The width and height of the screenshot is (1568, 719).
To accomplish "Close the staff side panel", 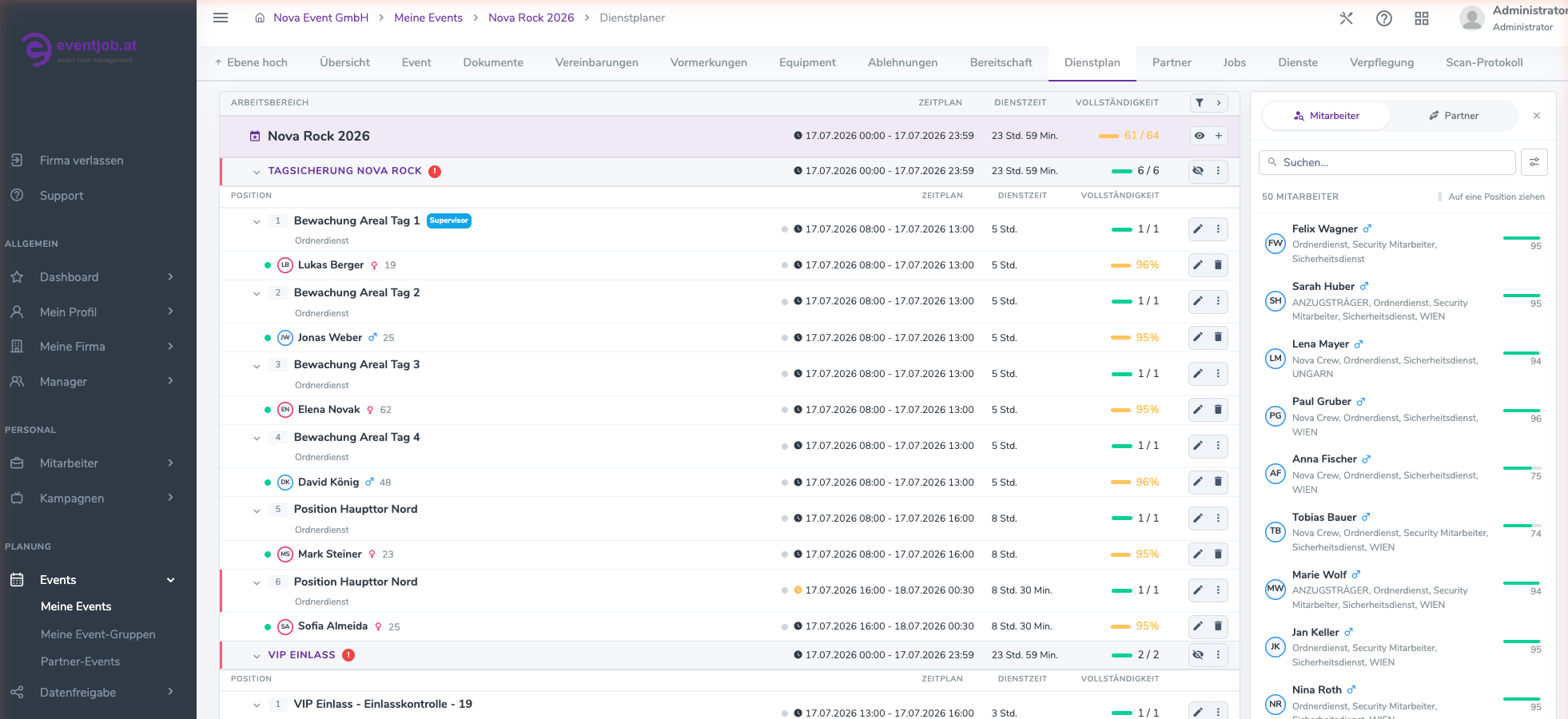I will (x=1537, y=116).
